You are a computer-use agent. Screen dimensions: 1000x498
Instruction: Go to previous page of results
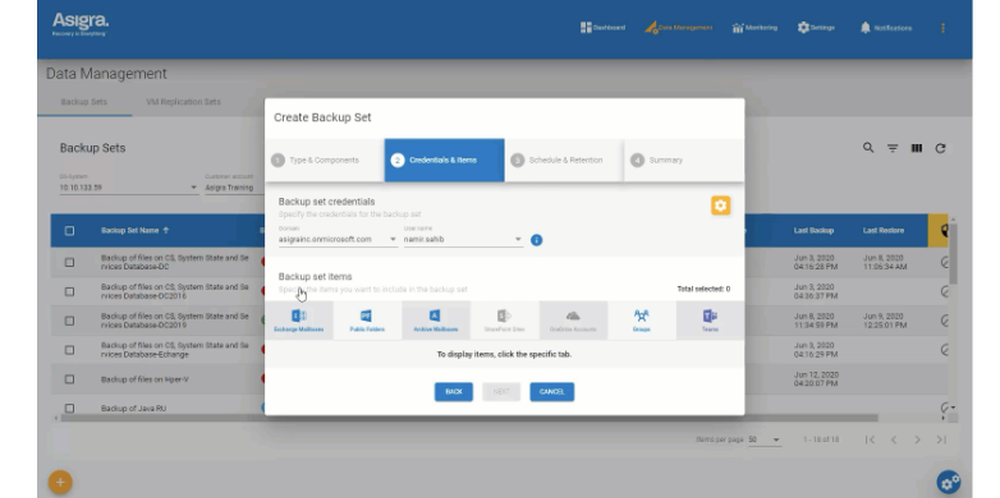[893, 439]
